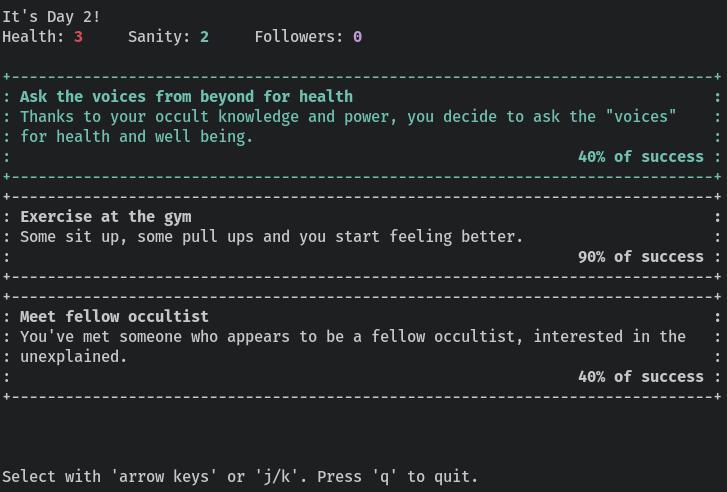
Task: Click the teal Sanity value 2
Action: [204, 37]
